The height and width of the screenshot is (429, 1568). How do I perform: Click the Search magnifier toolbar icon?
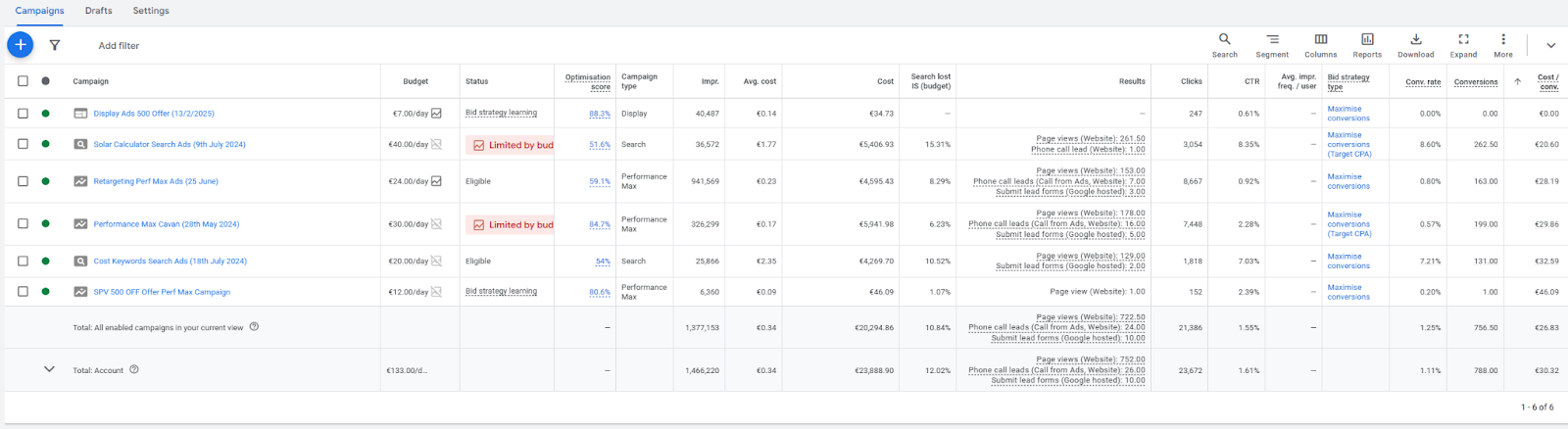pyautogui.click(x=1224, y=45)
